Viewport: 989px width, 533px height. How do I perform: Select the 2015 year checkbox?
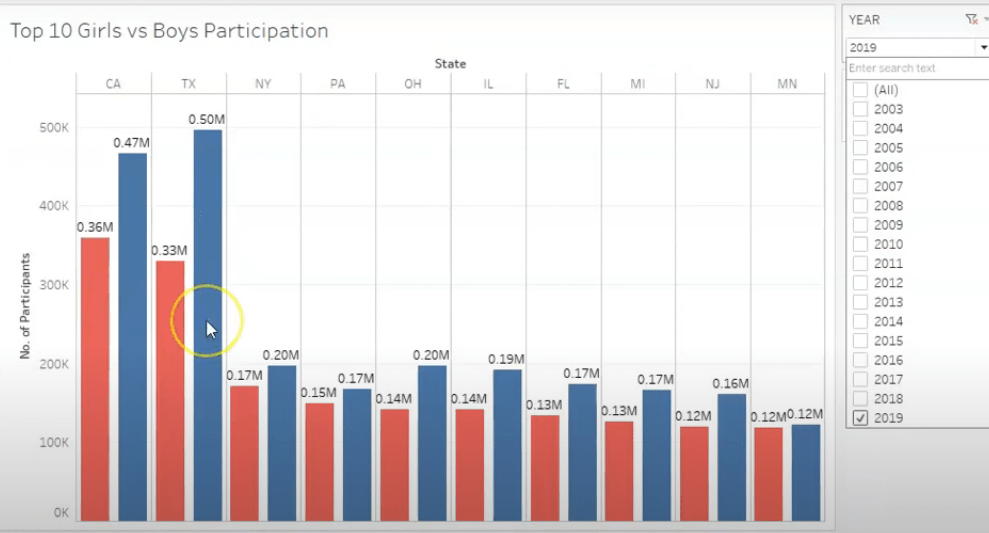point(860,341)
